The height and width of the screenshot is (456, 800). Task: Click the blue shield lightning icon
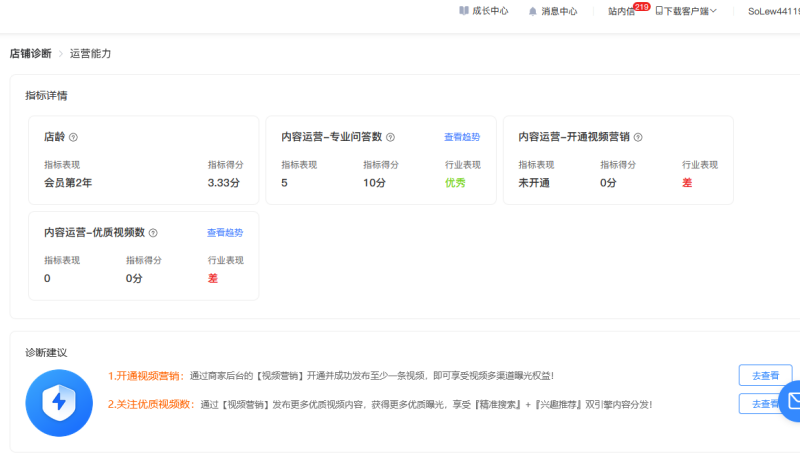pos(59,402)
